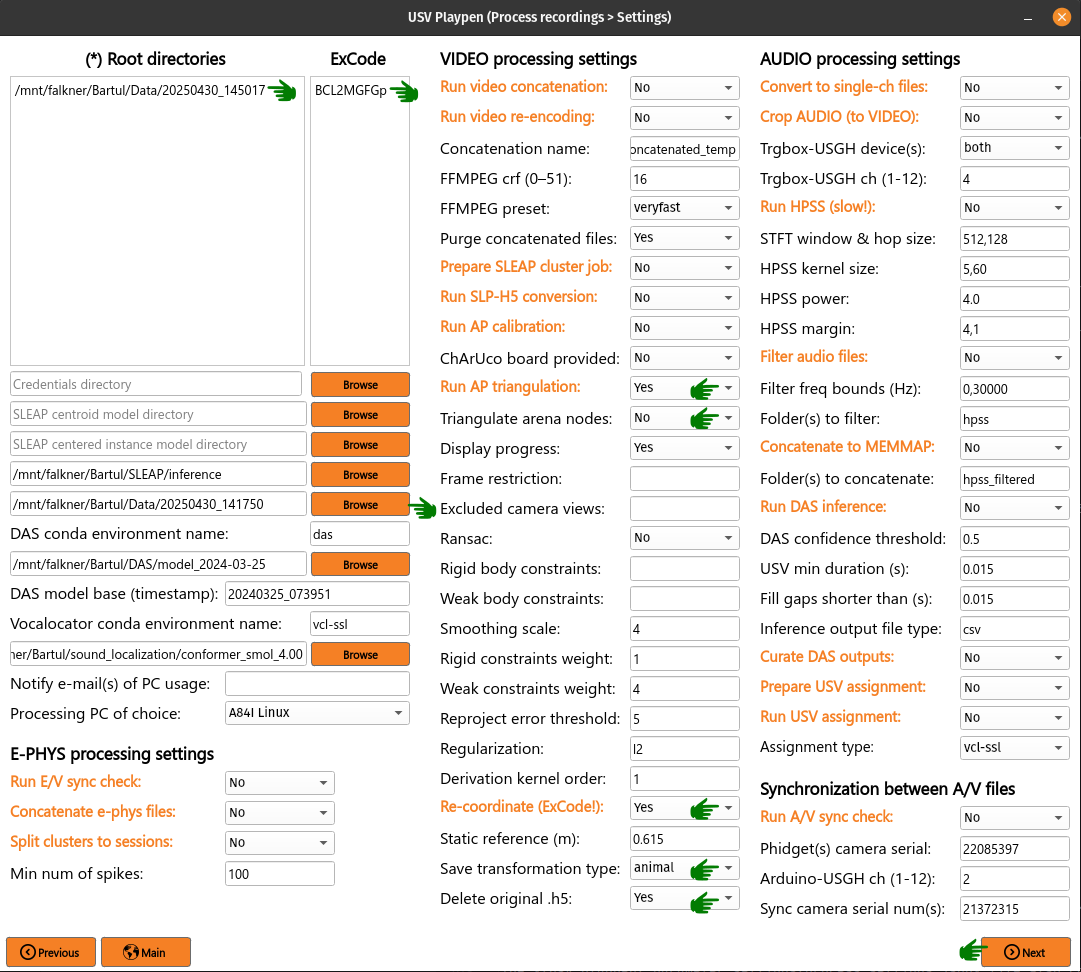Click DAS model base (timestamp) field
Screen dimensions: 1081x972
click(317, 594)
